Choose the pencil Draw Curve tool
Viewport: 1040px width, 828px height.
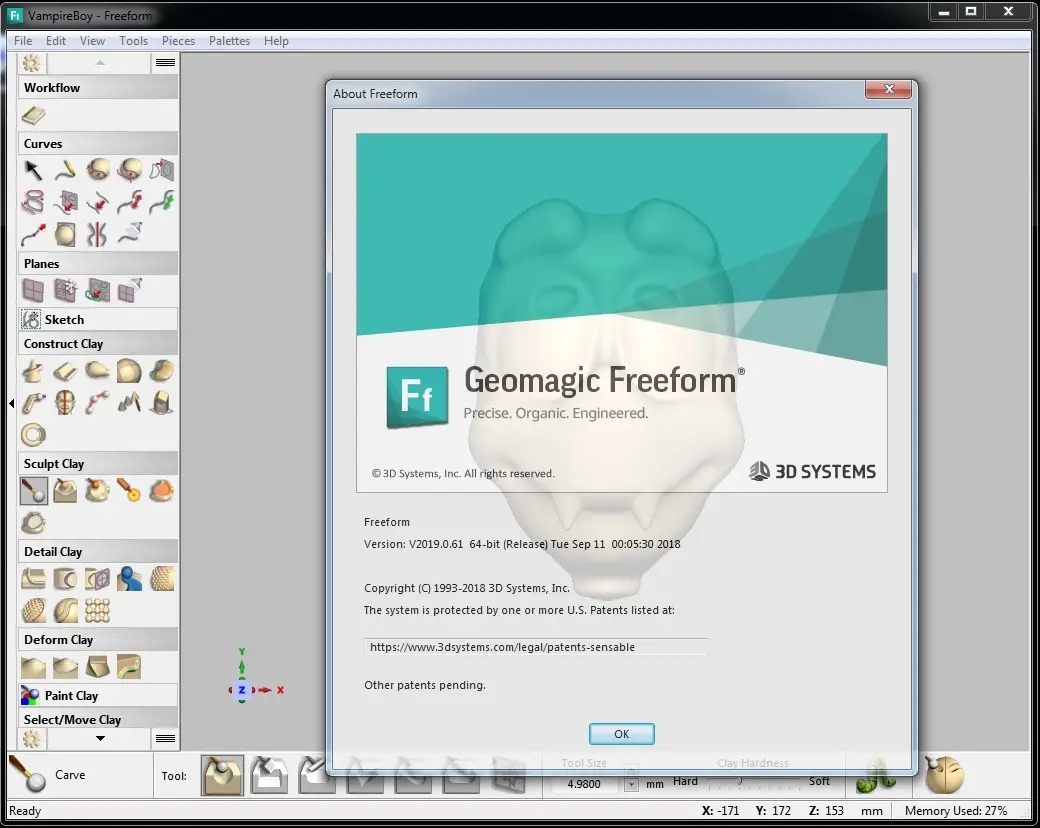click(65, 171)
